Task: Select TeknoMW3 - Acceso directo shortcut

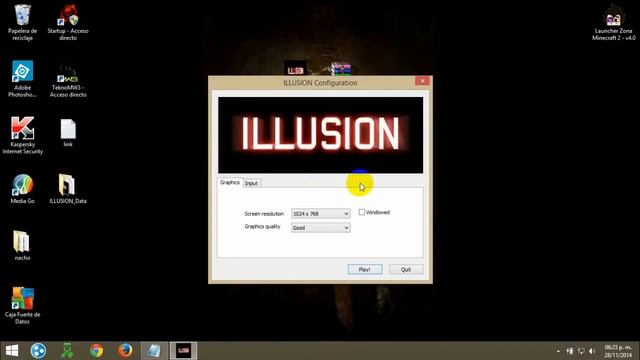Action: 68,80
